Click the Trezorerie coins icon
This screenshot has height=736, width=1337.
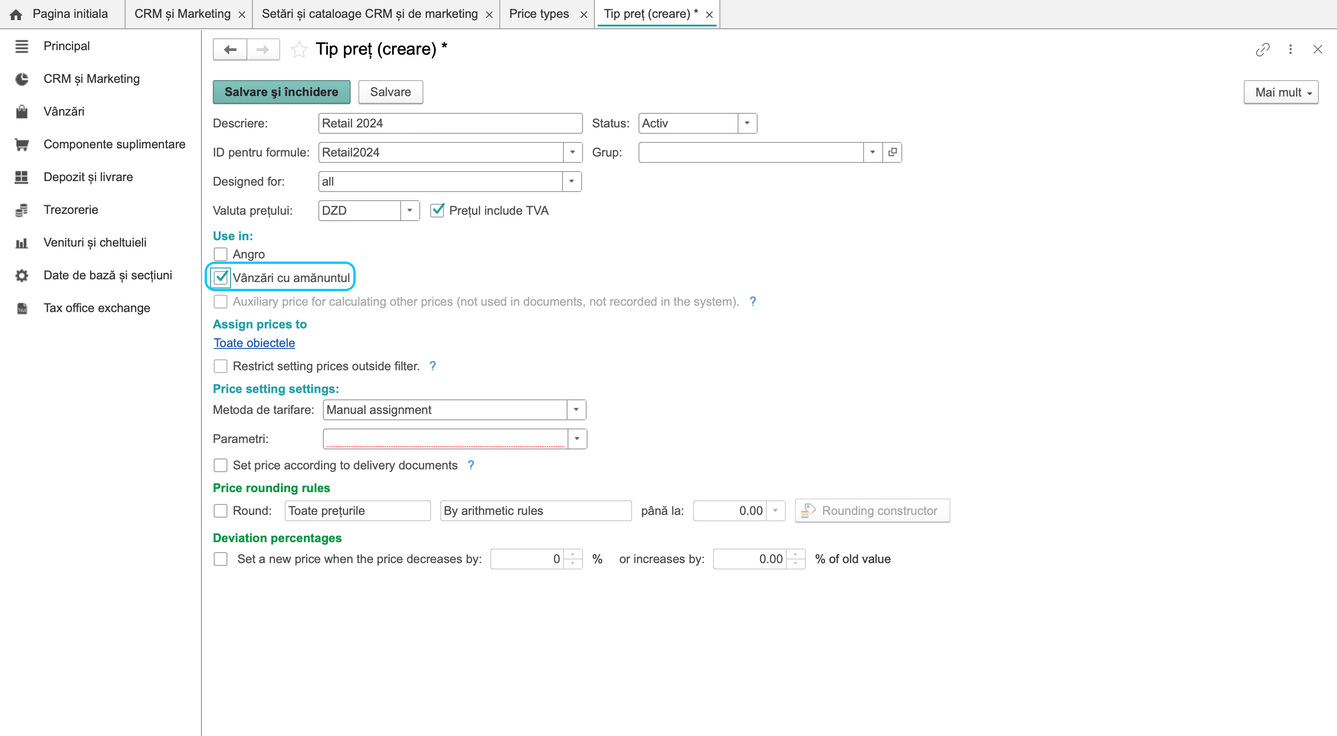click(22, 210)
